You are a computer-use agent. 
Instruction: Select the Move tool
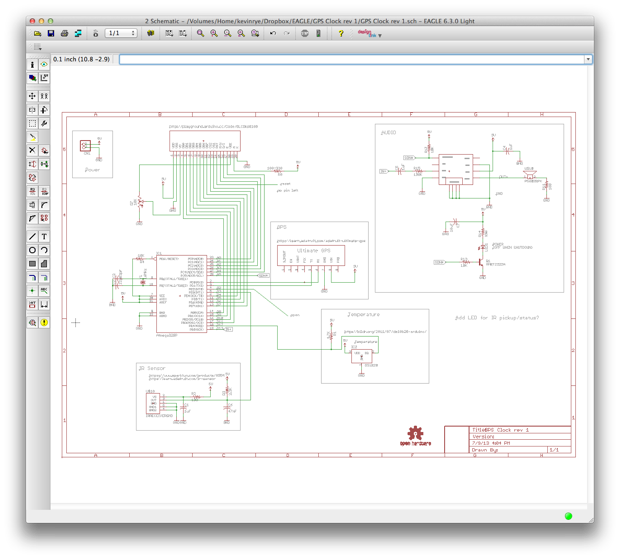point(32,96)
